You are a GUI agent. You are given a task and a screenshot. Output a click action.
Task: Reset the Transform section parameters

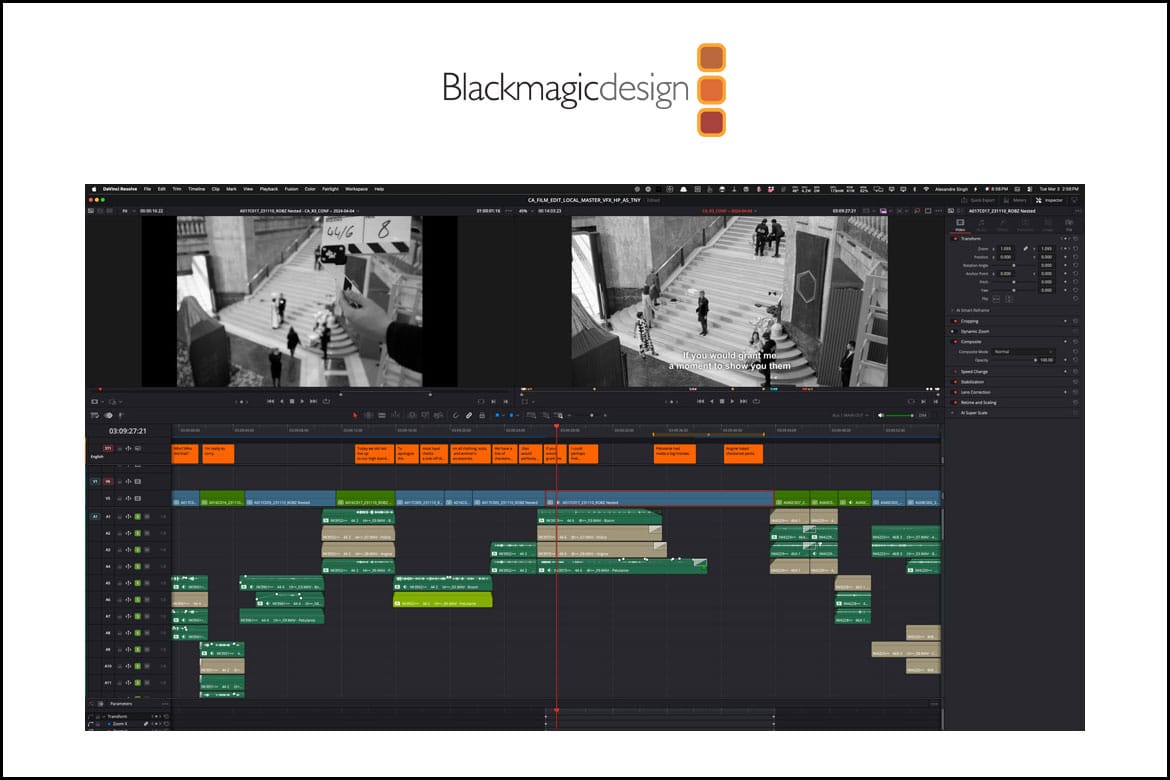(1075, 238)
